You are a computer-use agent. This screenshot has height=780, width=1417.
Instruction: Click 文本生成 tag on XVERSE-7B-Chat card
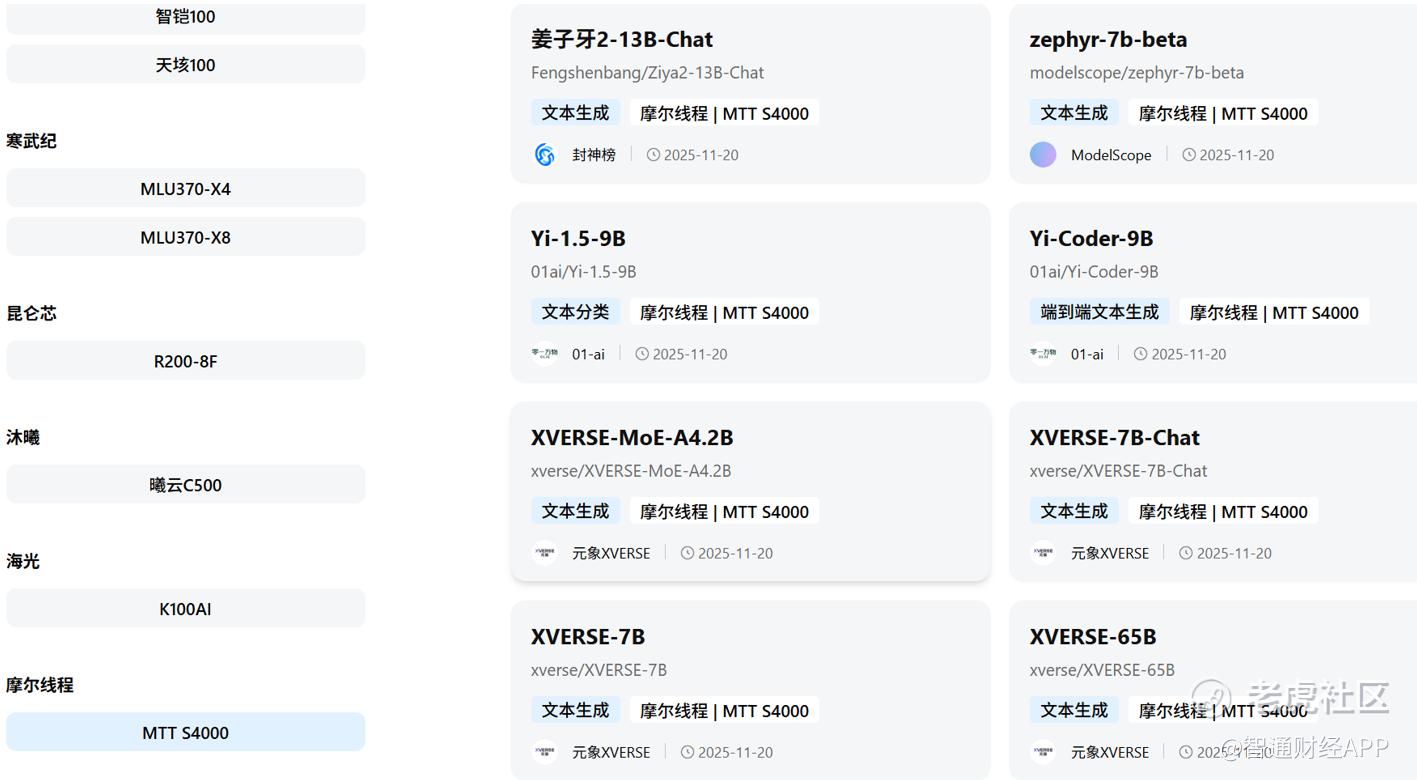coord(1074,511)
